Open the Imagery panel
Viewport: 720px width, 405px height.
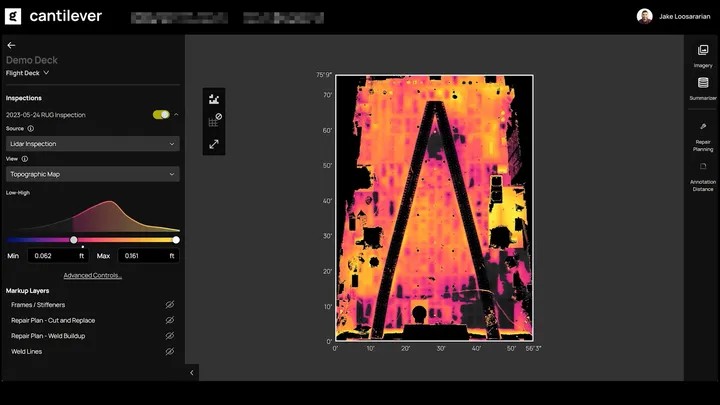tap(703, 55)
